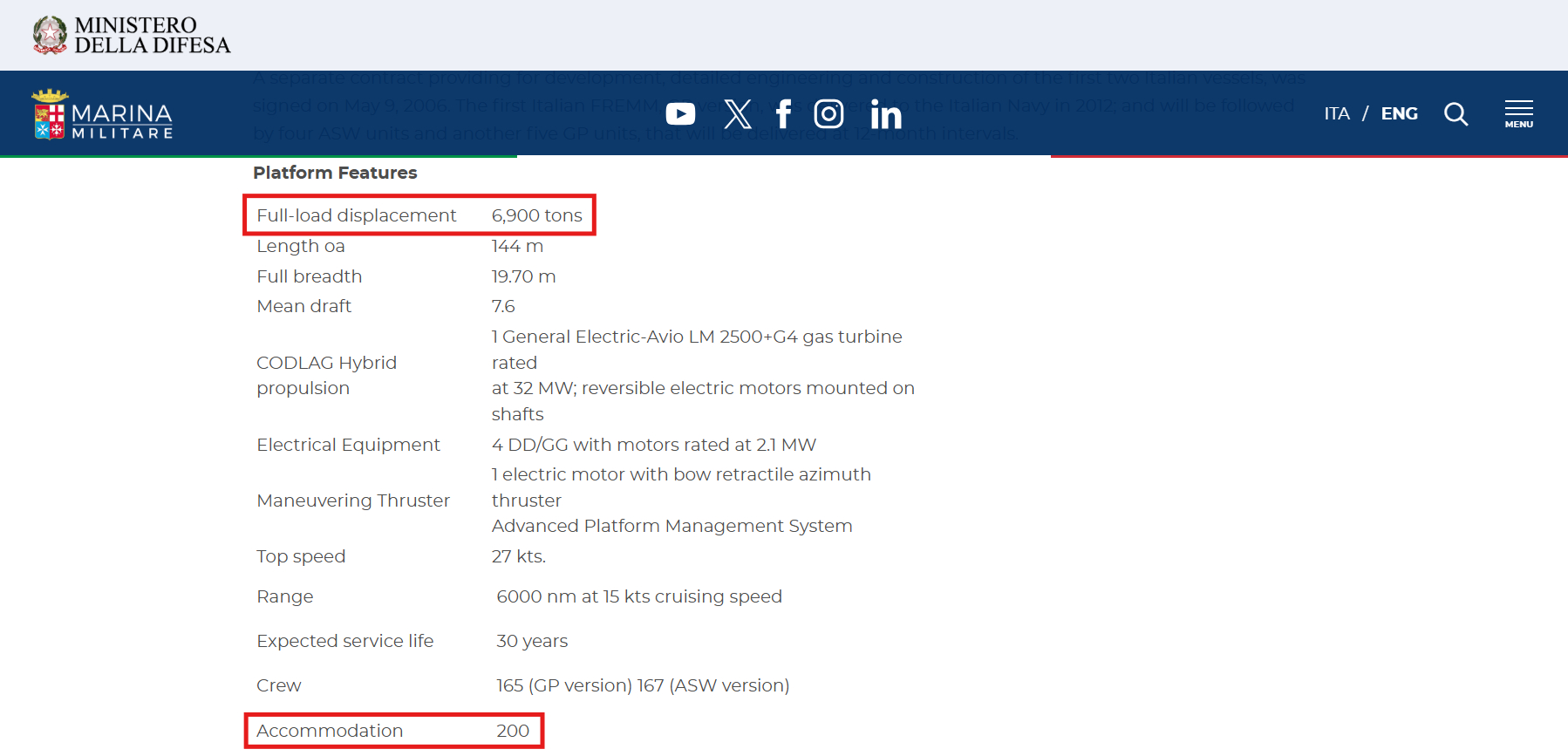Click the Ministero della Difesa logo
Screen dimensions: 1568x756
coord(131,35)
